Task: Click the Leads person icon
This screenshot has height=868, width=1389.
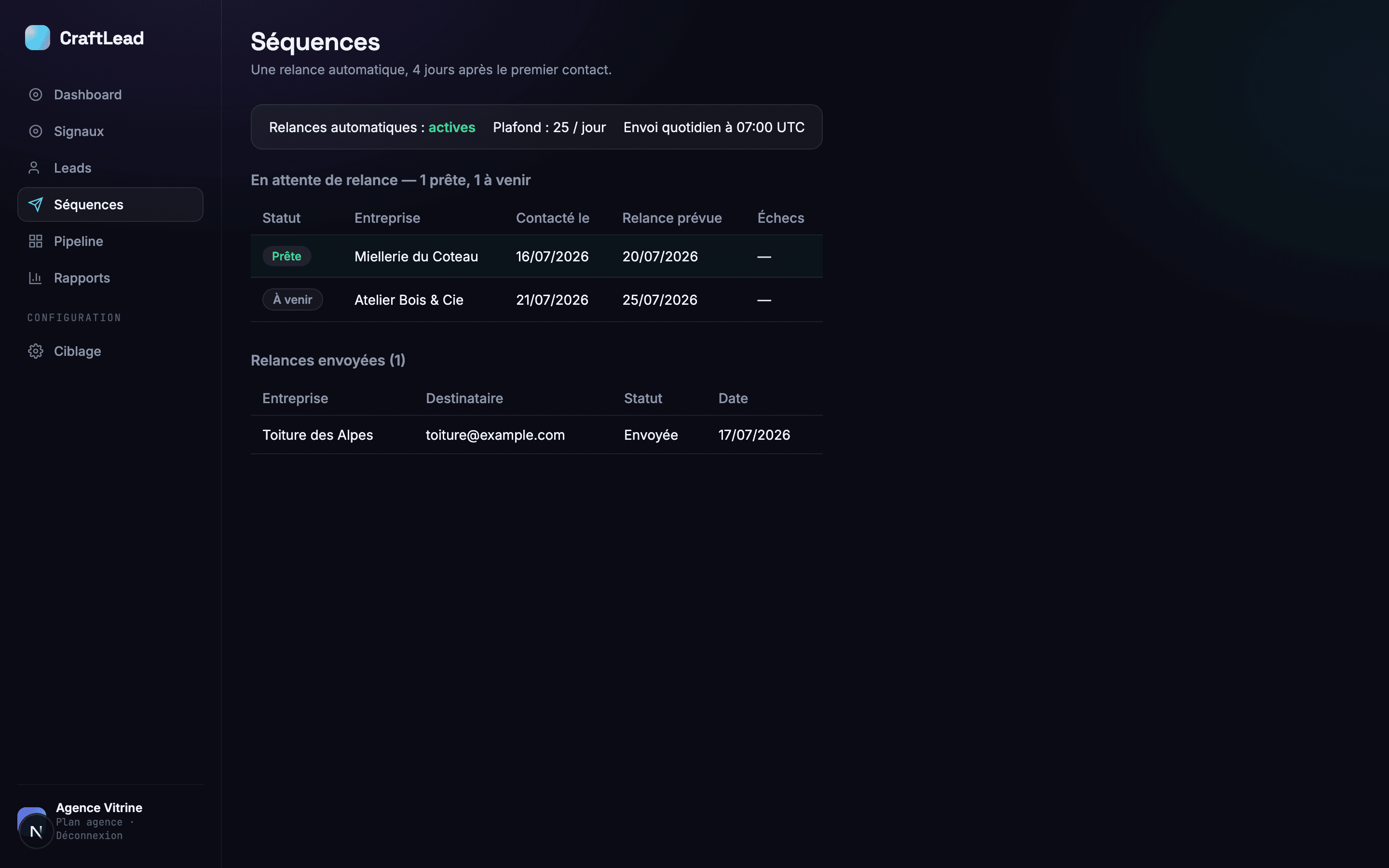Action: (x=34, y=168)
